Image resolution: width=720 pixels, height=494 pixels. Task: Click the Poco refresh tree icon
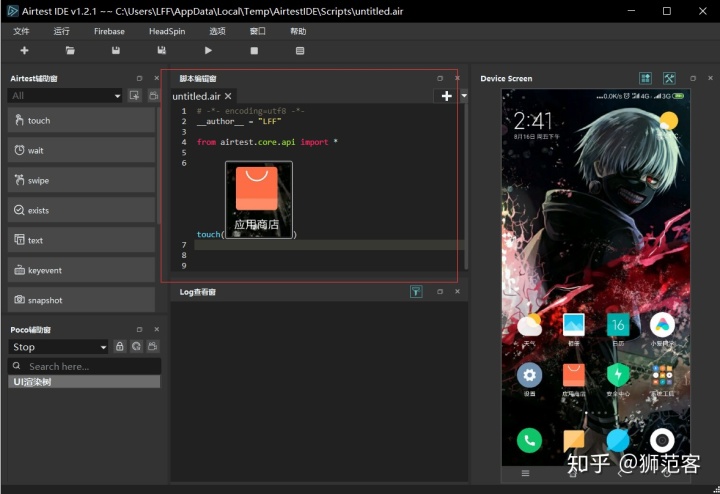coord(136,347)
